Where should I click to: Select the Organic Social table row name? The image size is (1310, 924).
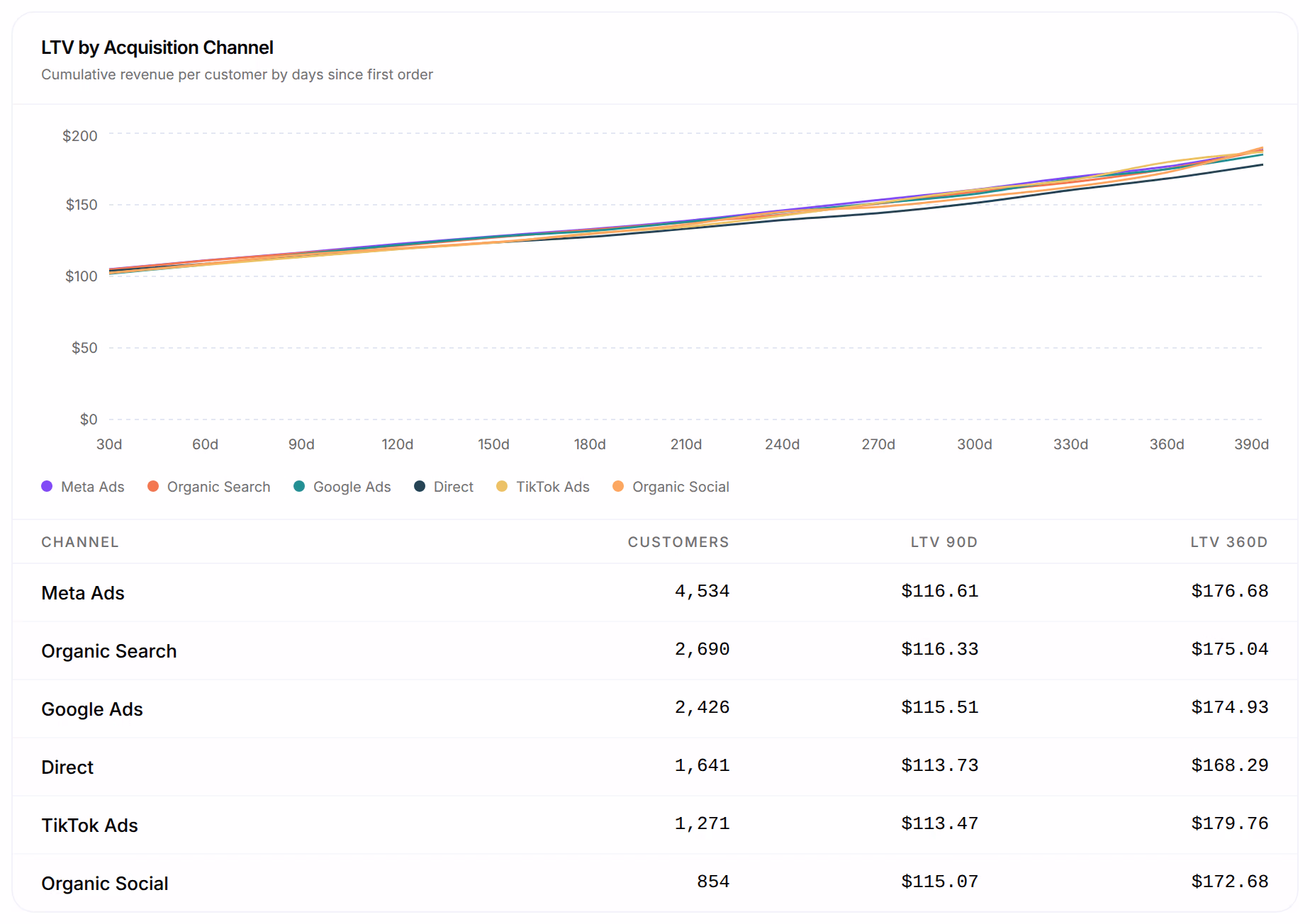105,884
